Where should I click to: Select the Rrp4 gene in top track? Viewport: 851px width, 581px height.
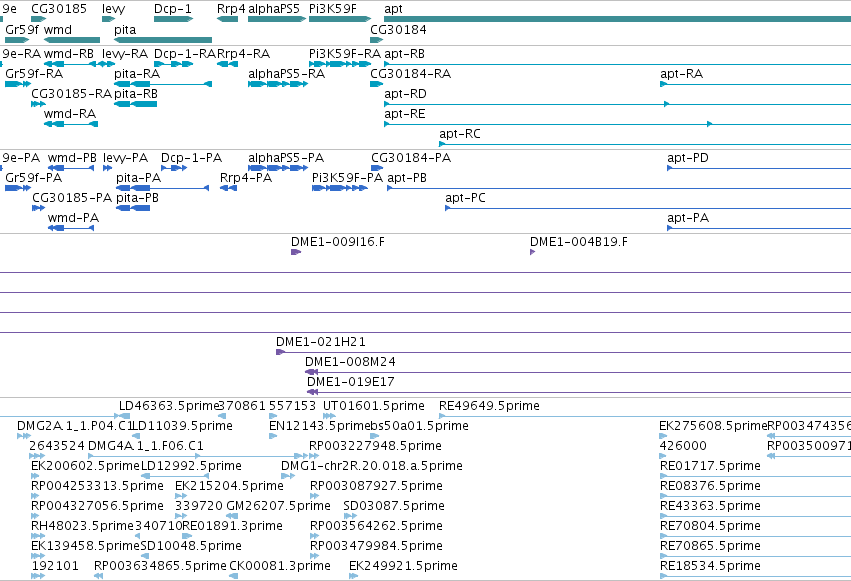pos(227,19)
